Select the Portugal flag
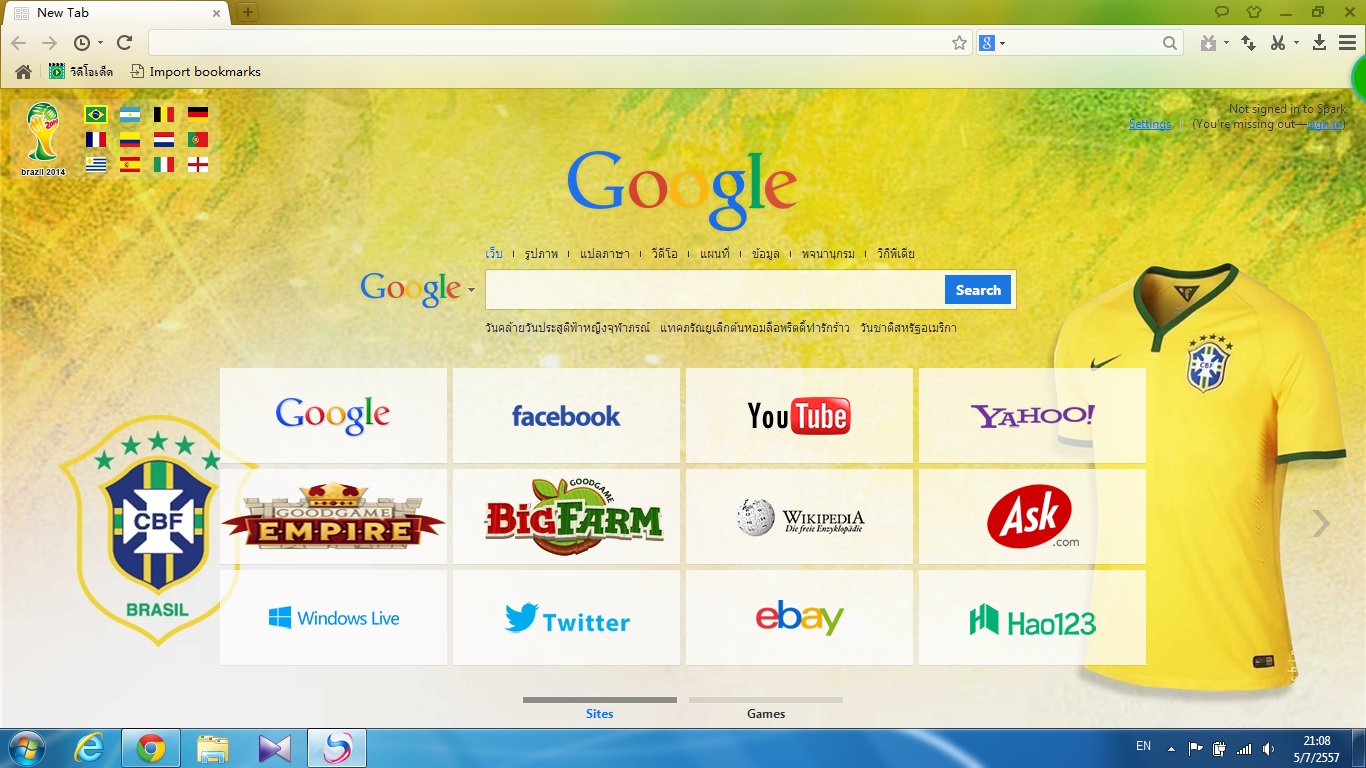 (198, 139)
